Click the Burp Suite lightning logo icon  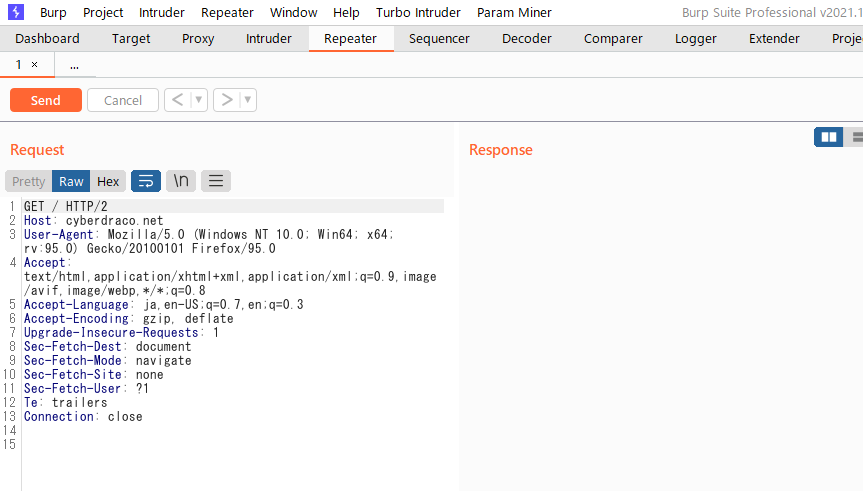(x=15, y=13)
